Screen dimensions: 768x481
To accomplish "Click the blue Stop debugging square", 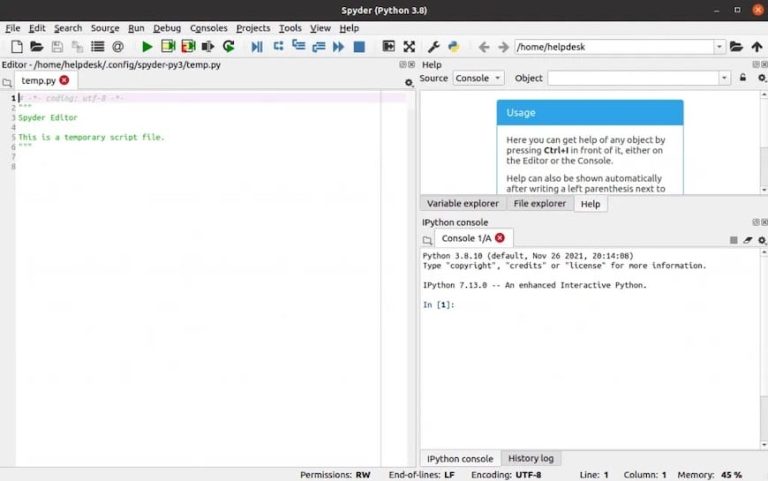I will 359,47.
